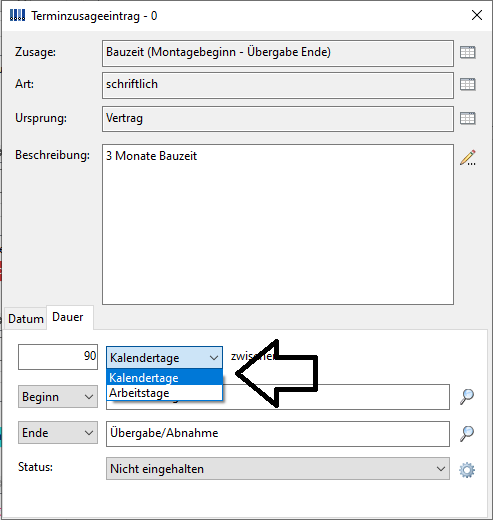This screenshot has height=520, width=493.
Task: Click the magnifier icon next to Übergabe/Abnahme
Action: pos(467,434)
